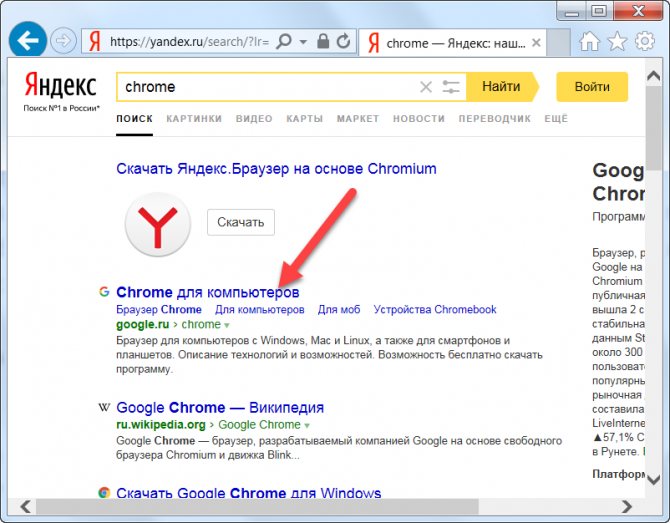The height and width of the screenshot is (523, 670).
Task: Open 'Google Chrome — Википедия' result
Action: click(220, 408)
